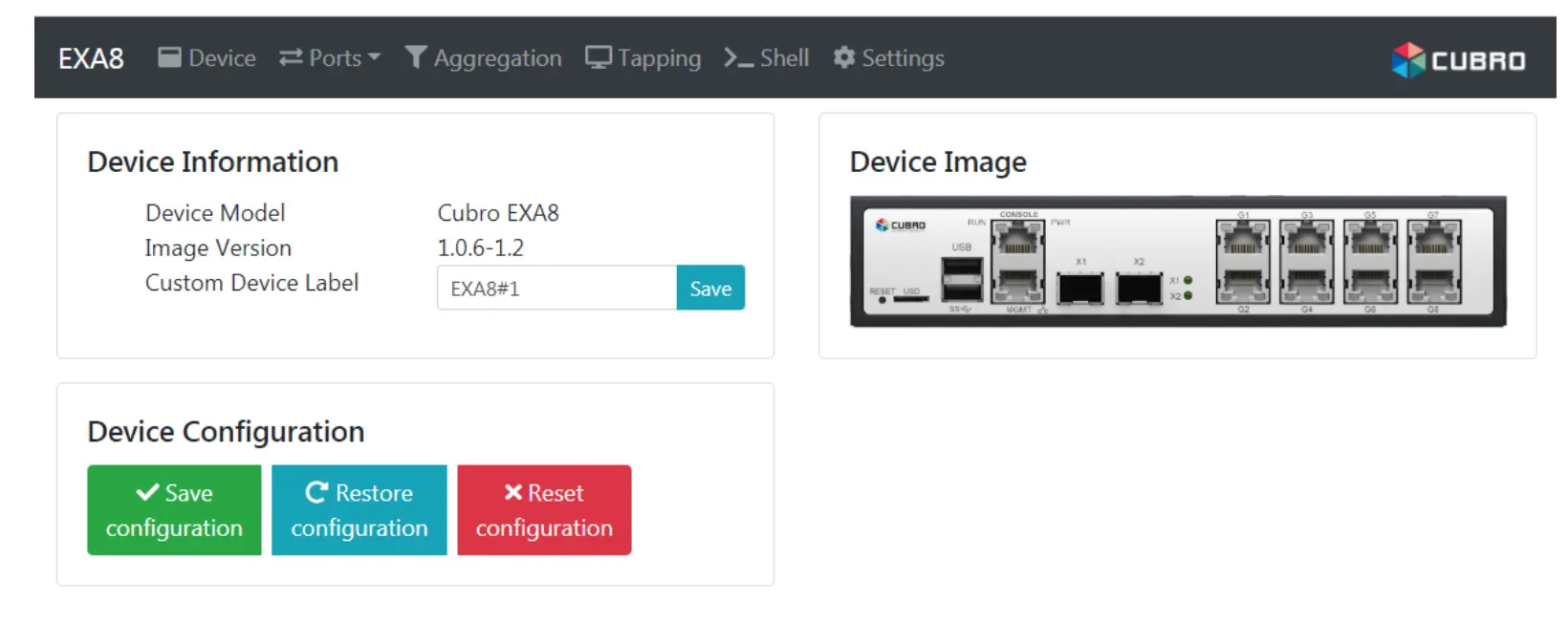Click the red Reset configuration button

[544, 510]
